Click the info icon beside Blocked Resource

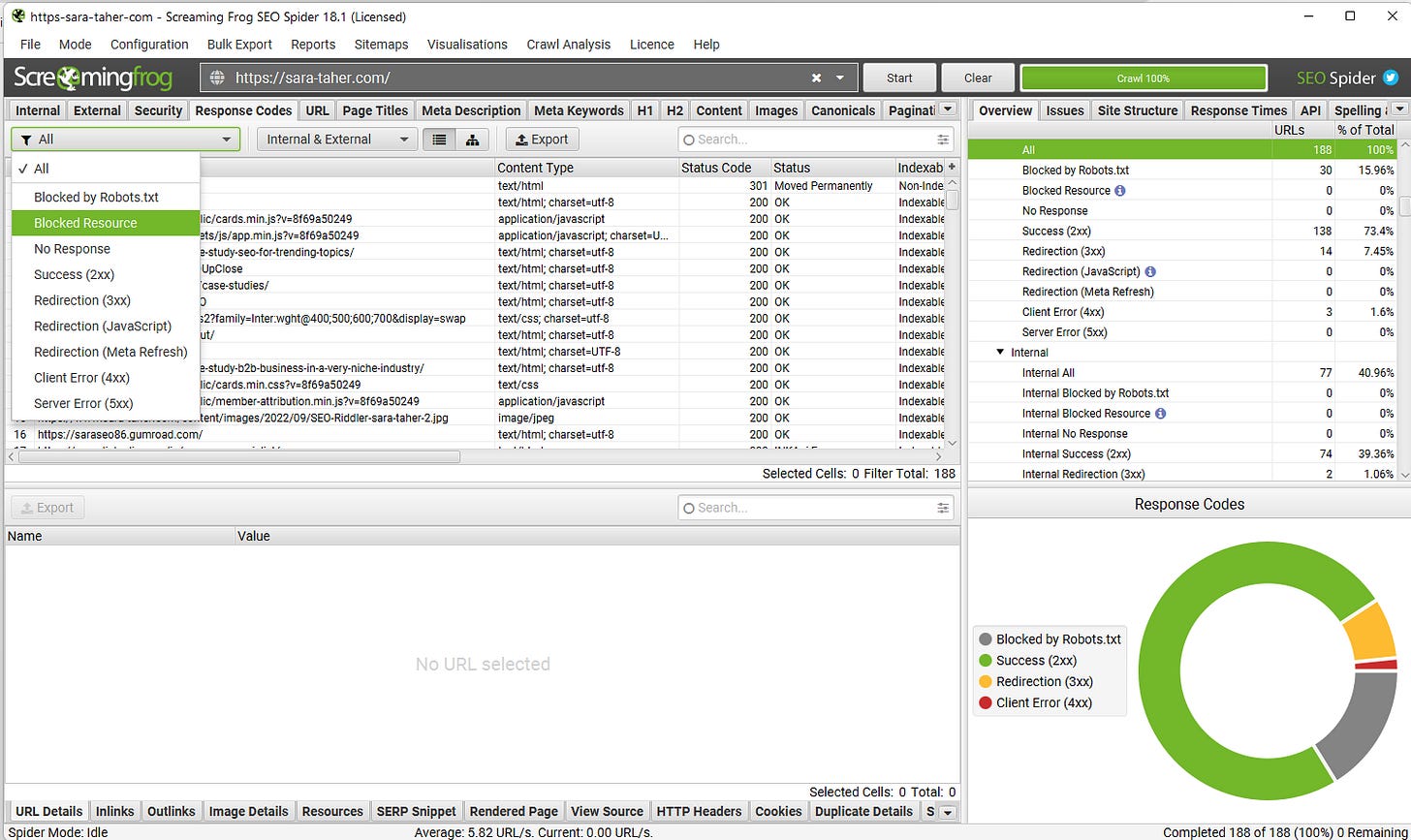coord(1120,191)
